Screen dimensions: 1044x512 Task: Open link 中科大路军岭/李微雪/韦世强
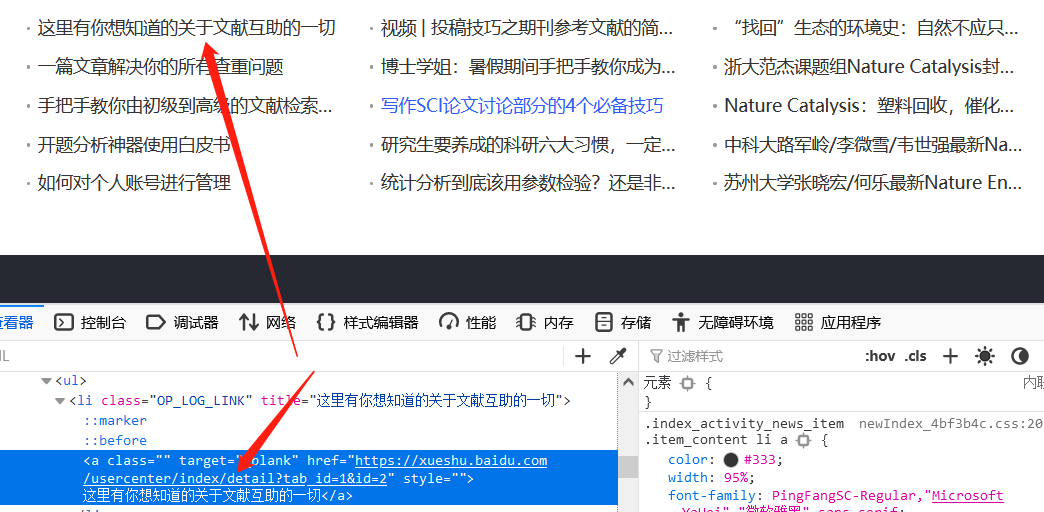coord(873,144)
